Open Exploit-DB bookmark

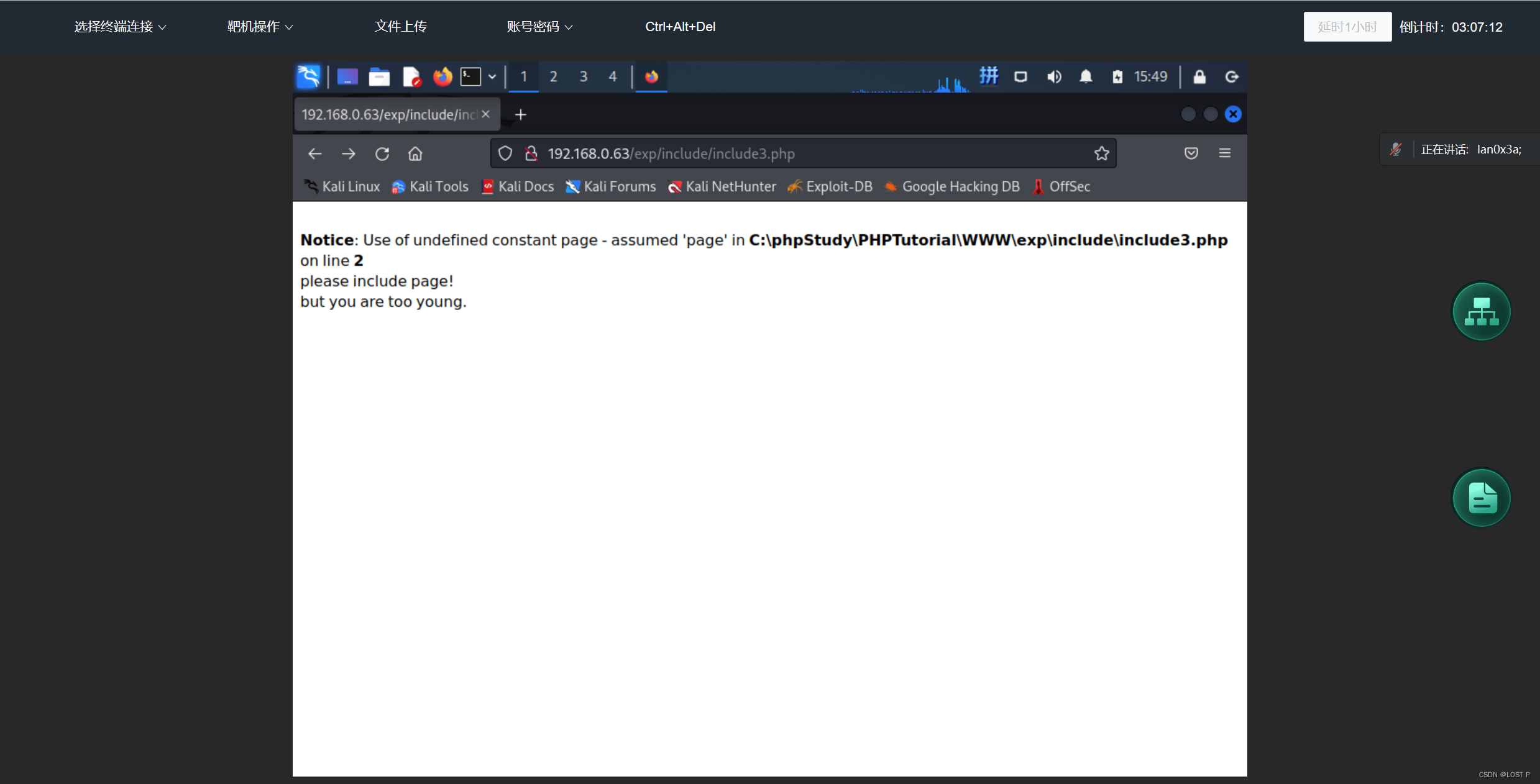click(830, 186)
